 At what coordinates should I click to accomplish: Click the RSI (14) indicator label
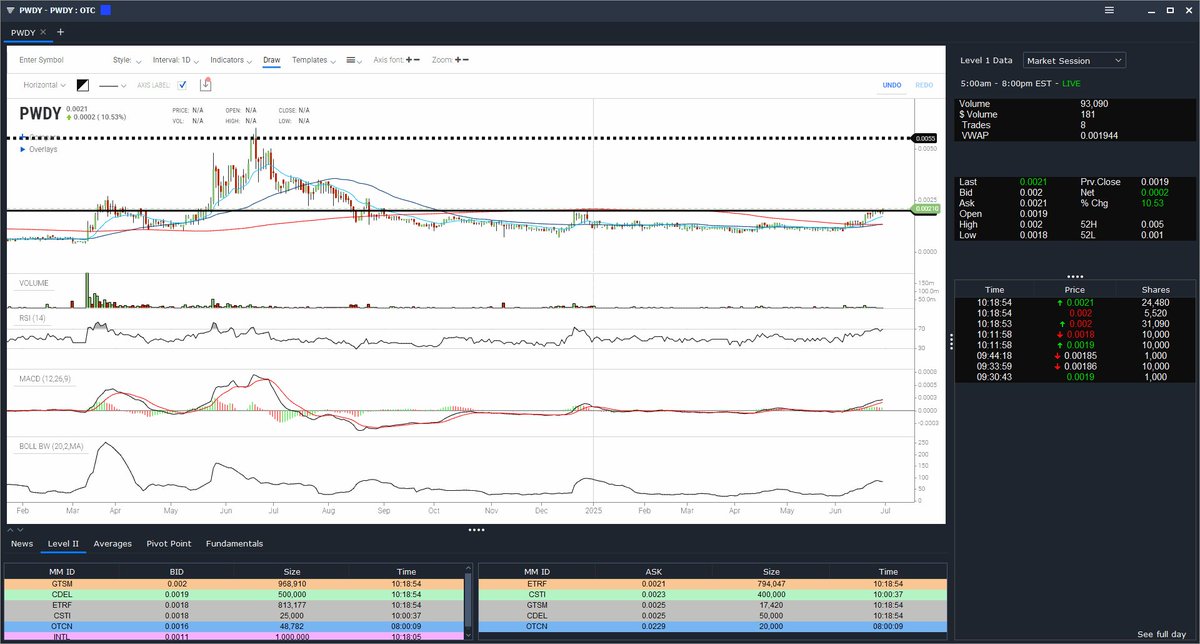coord(32,318)
